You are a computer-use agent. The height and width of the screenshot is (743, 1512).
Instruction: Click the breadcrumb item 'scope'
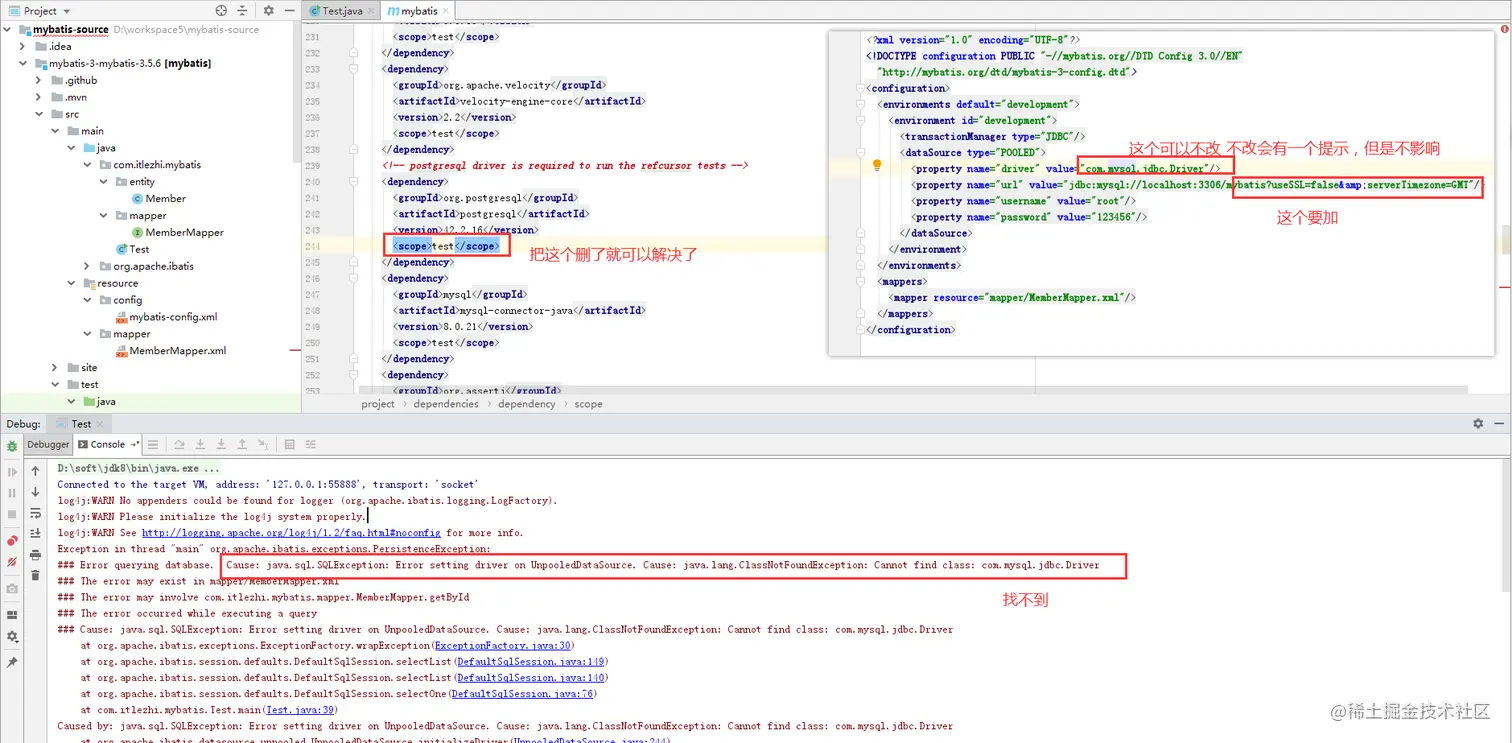click(588, 404)
